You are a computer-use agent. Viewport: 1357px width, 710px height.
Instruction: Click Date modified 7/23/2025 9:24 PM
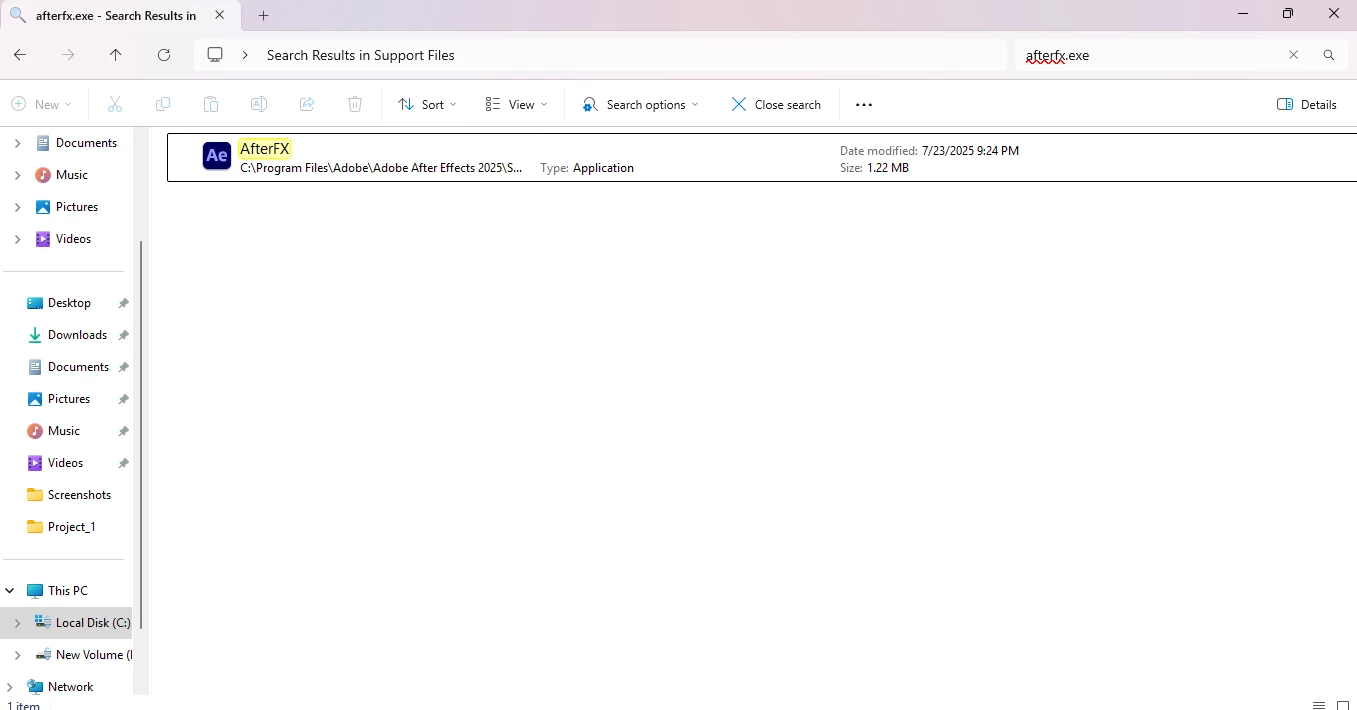(929, 151)
